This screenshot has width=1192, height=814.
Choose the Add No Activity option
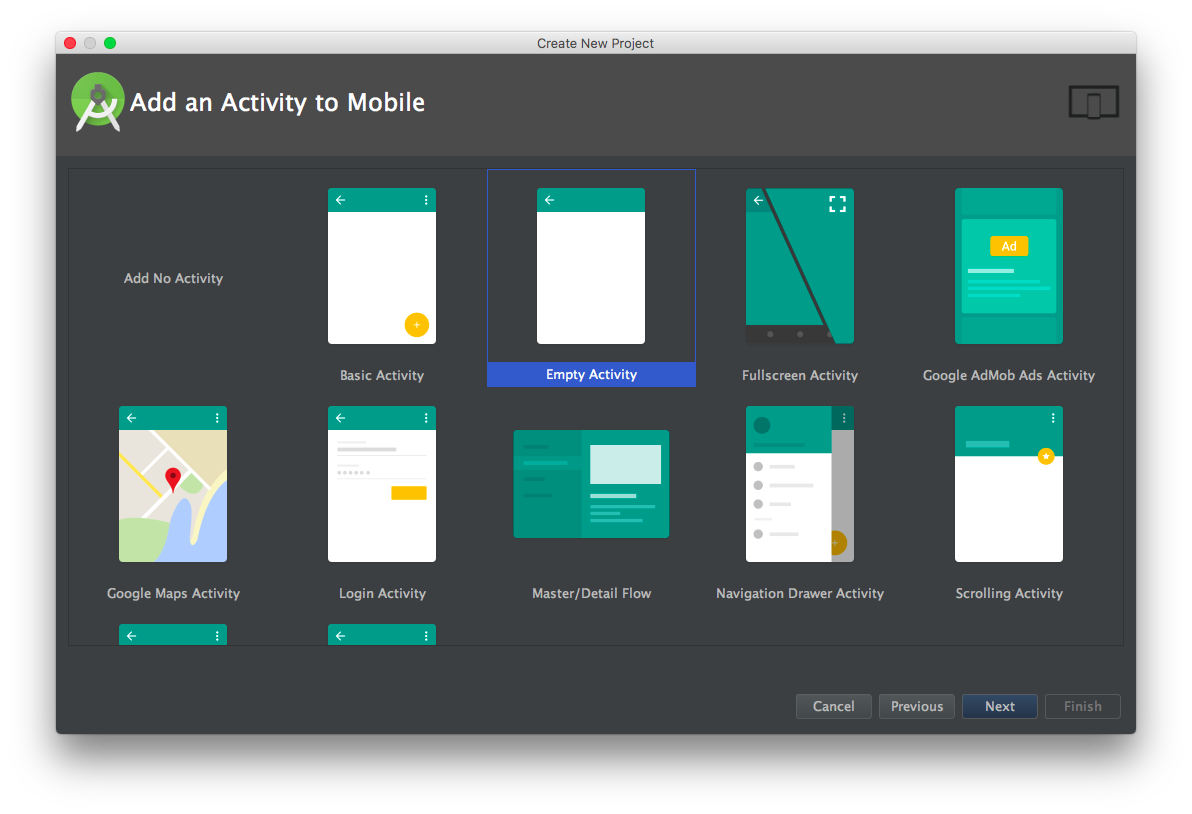(x=173, y=278)
